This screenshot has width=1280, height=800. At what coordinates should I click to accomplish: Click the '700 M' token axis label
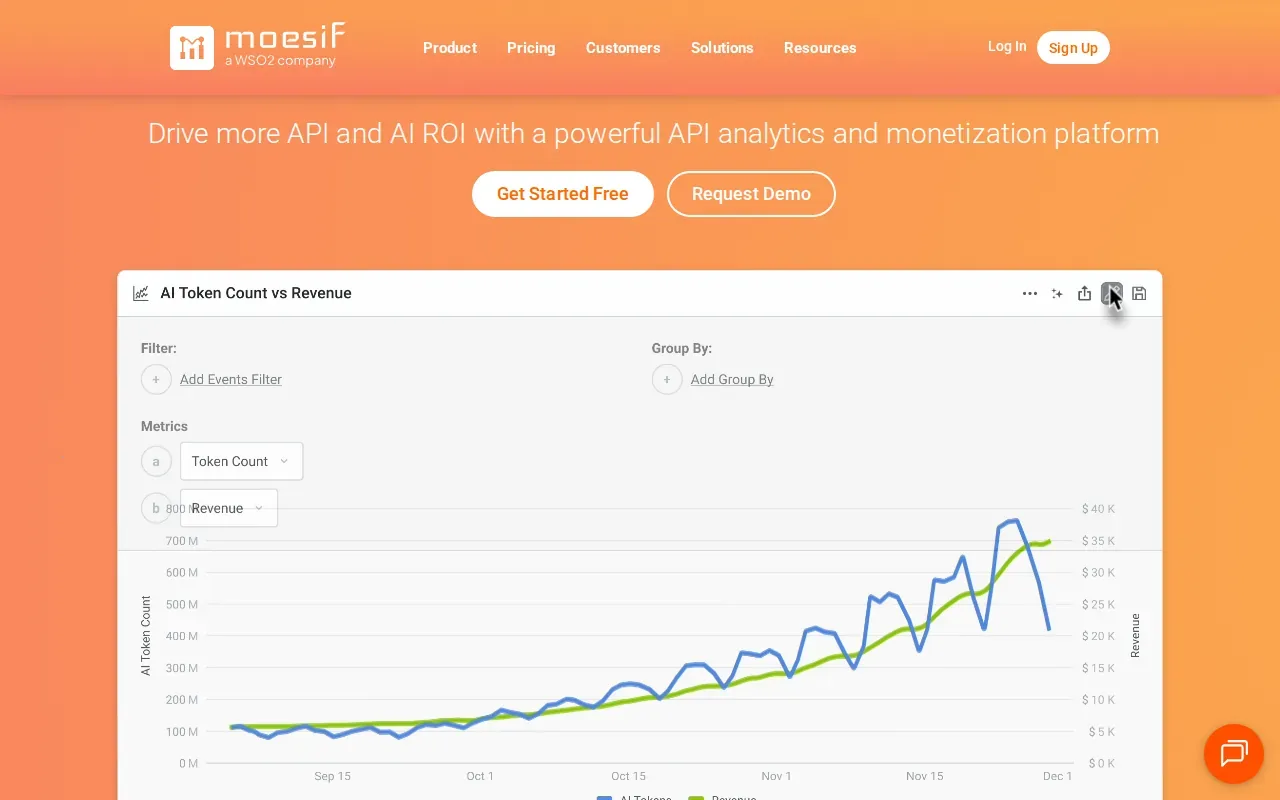tap(182, 541)
